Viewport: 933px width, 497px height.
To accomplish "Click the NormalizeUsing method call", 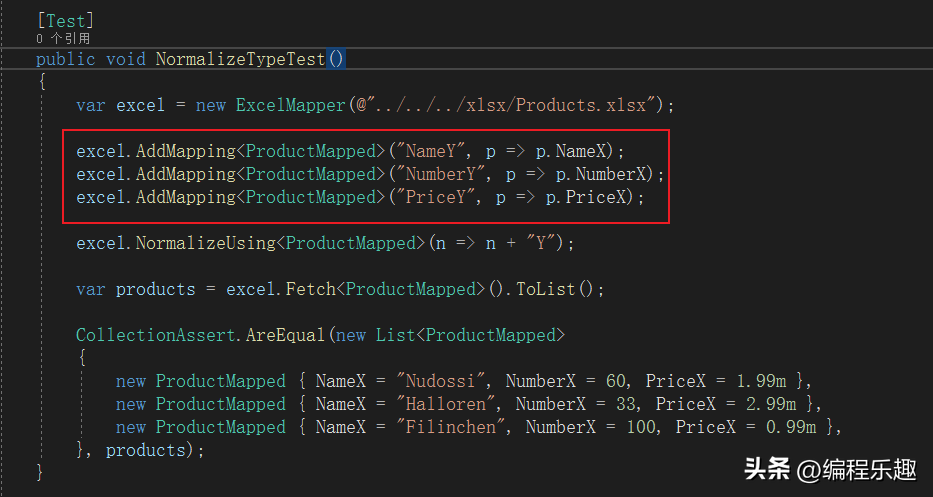I will 206,243.
